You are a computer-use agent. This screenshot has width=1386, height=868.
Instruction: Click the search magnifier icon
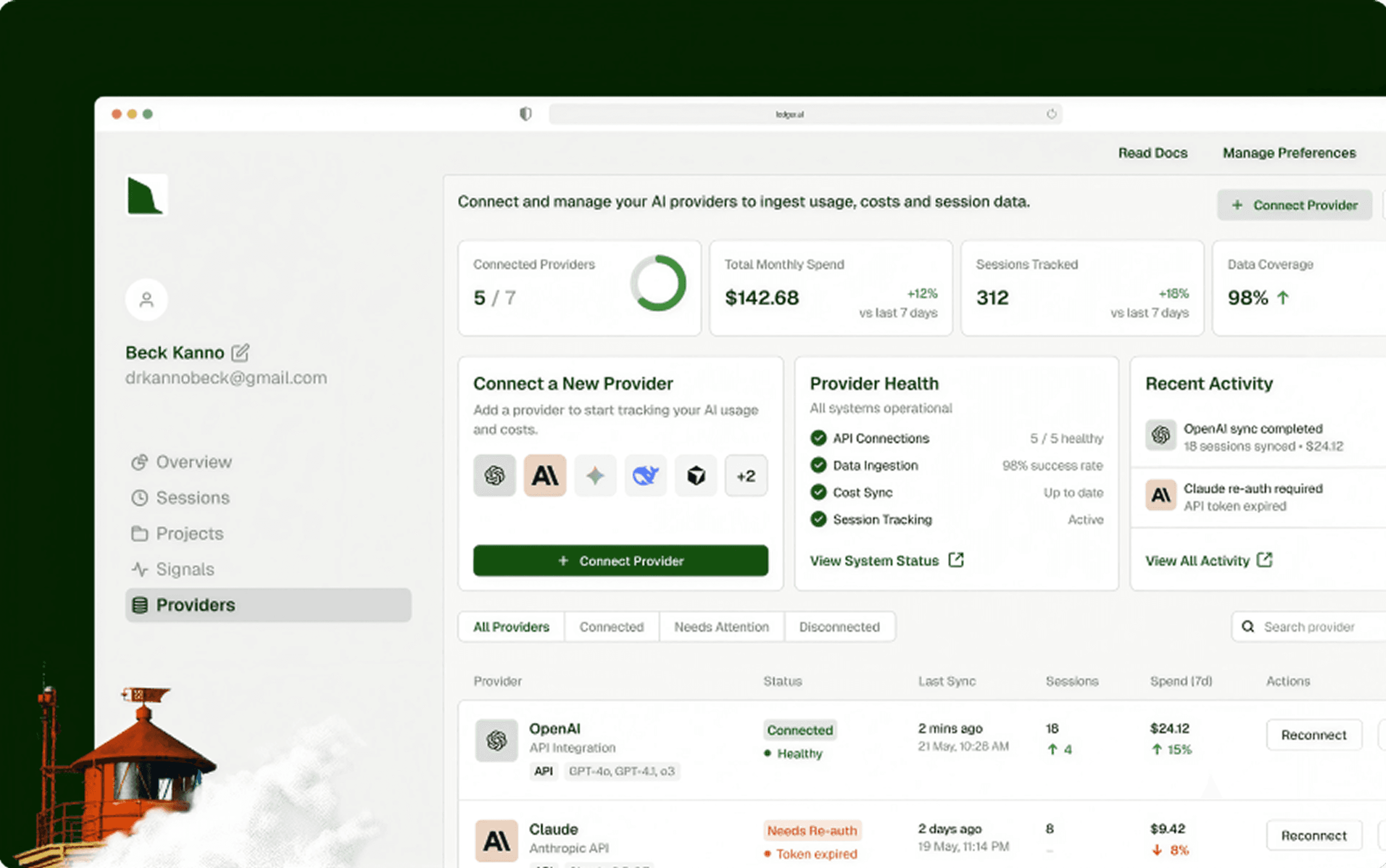pyautogui.click(x=1248, y=627)
